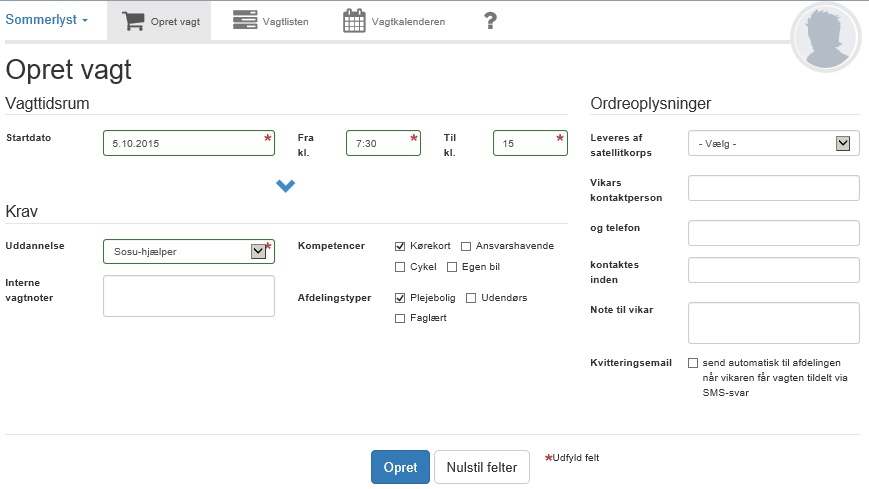
Task: Click the shopping cart icon for Opret vagt
Action: 132,21
